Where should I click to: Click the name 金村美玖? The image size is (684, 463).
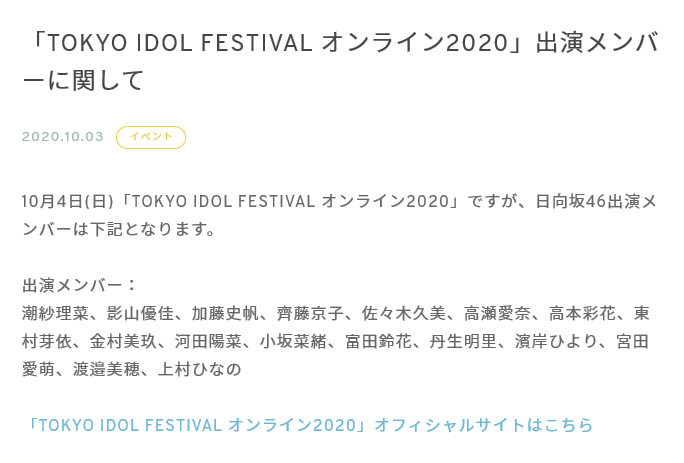pyautogui.click(x=123, y=341)
